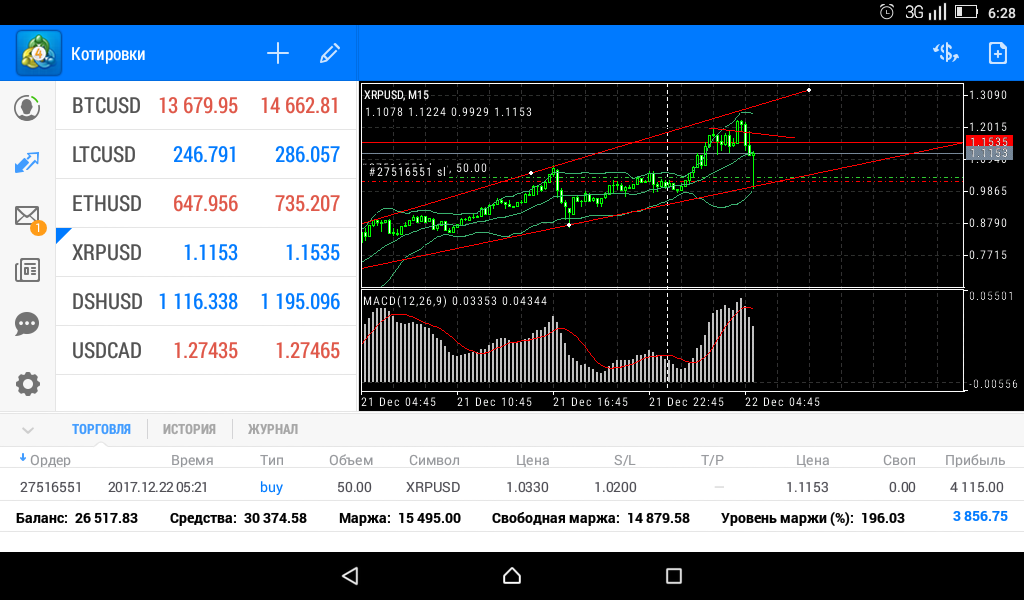Tap BTCUSD ask price 14 662.81
Viewport: 1024px width, 600px height.
pyautogui.click(x=300, y=105)
